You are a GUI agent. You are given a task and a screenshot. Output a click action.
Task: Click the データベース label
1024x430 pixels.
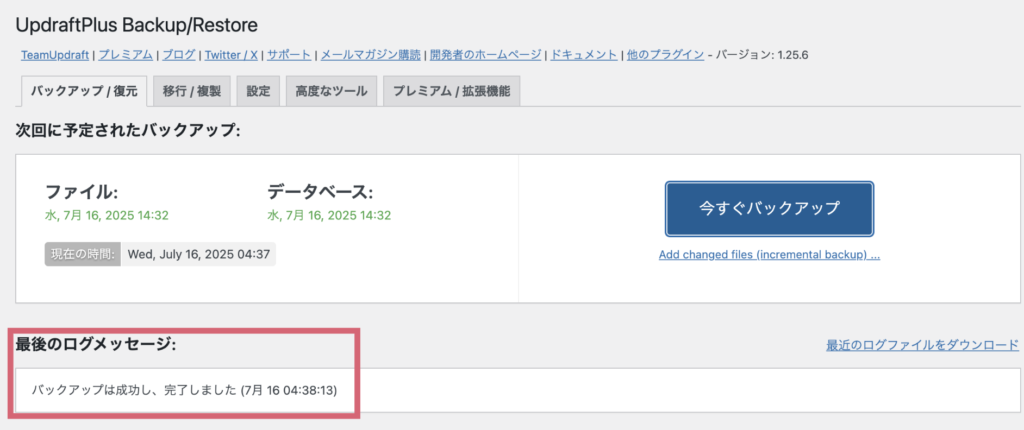tap(319, 192)
